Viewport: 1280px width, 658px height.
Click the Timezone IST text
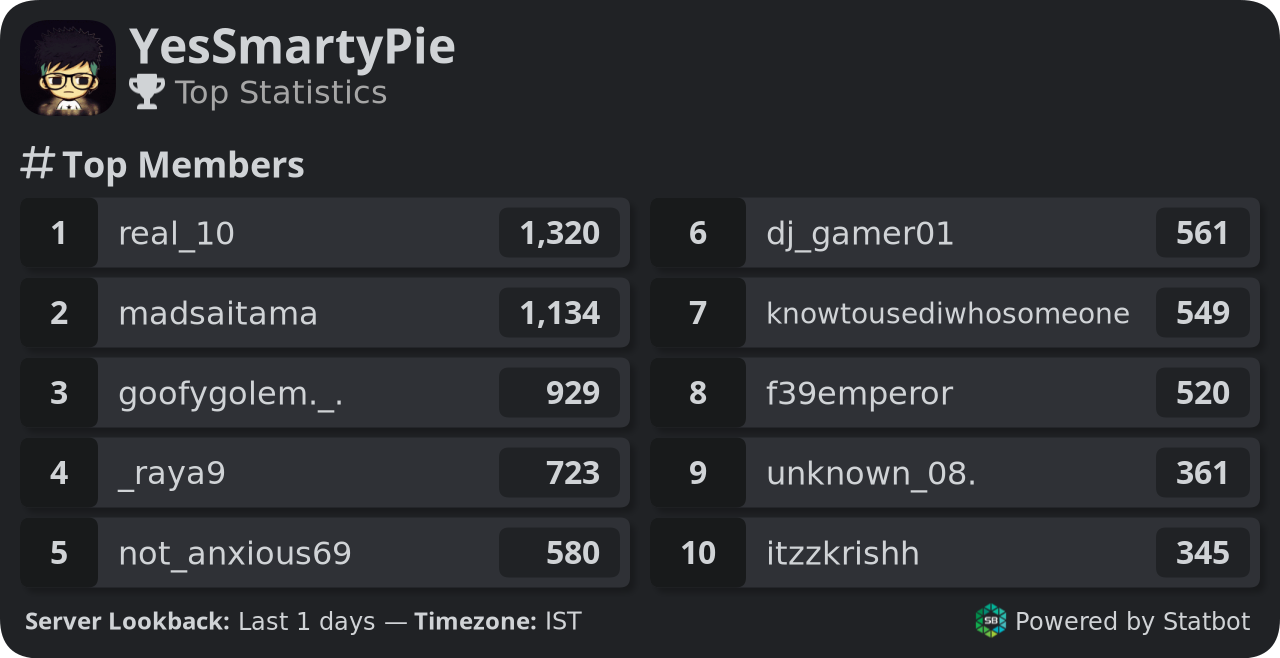(x=498, y=621)
